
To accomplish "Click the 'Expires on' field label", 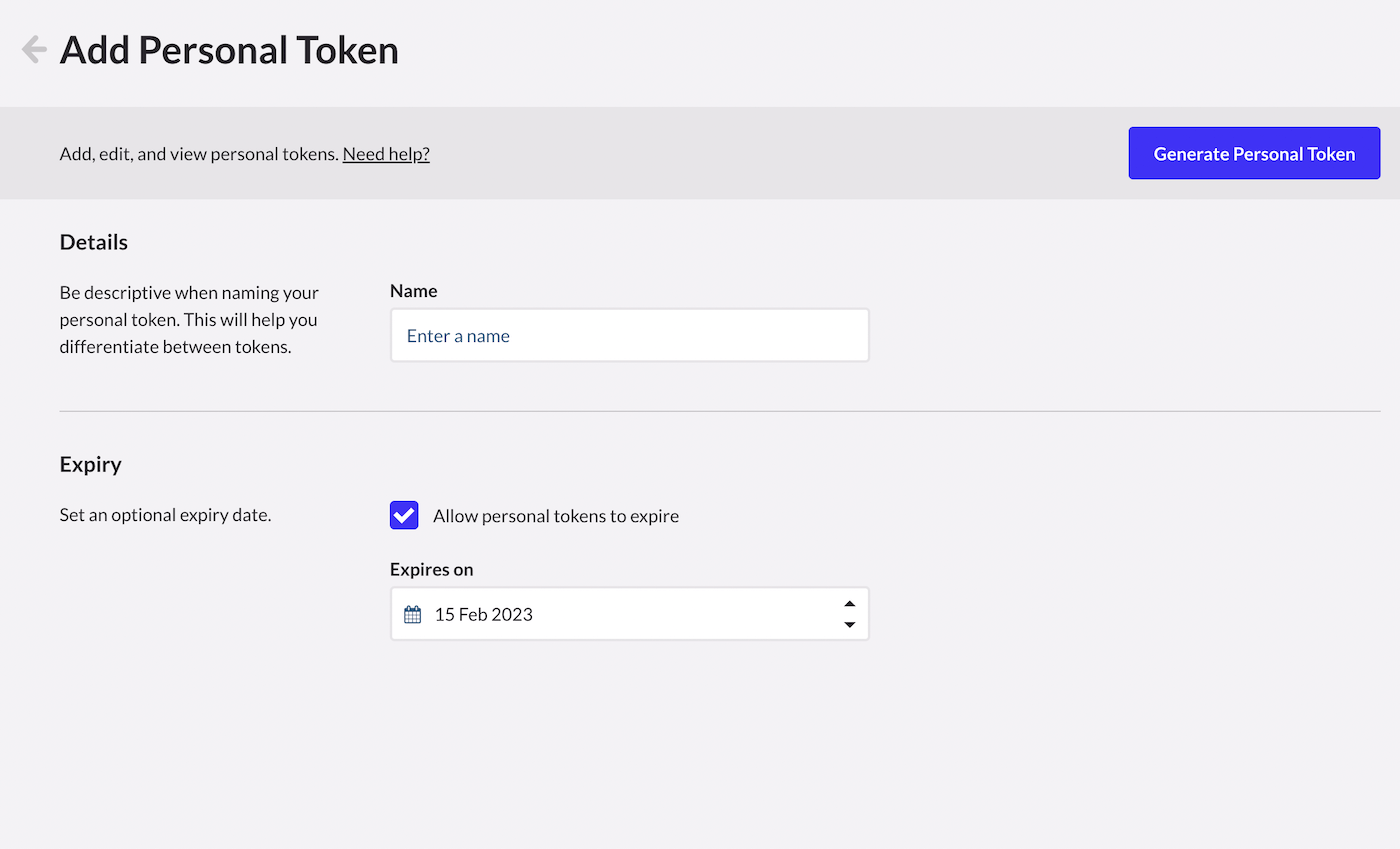I will (x=431, y=569).
